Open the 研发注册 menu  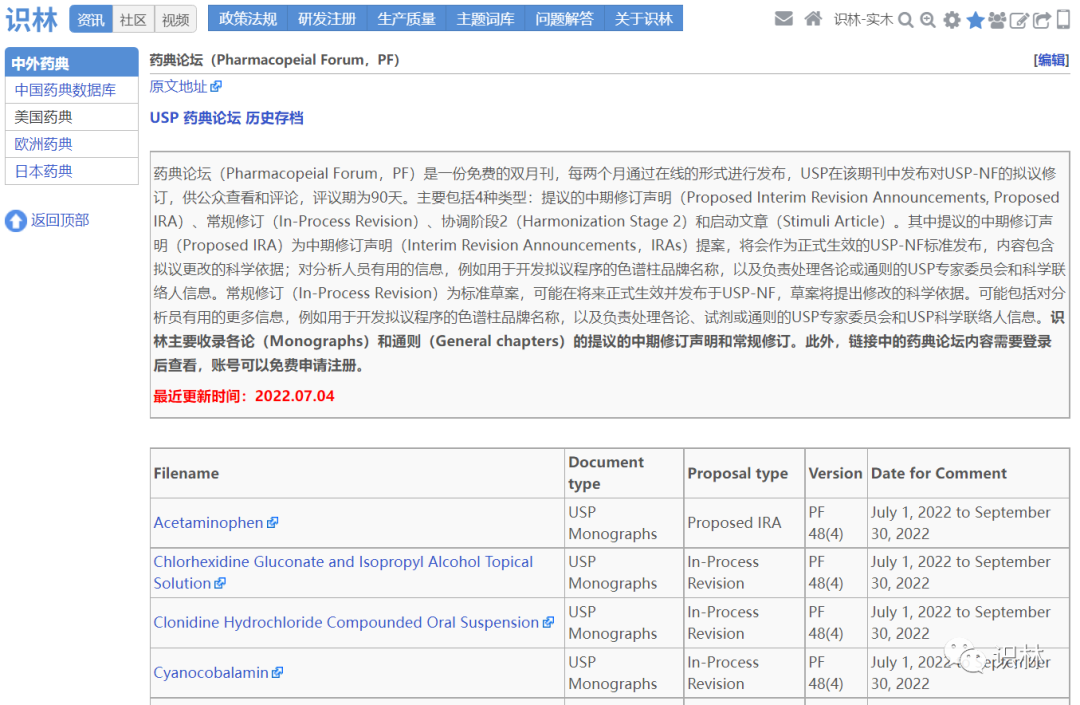[327, 19]
